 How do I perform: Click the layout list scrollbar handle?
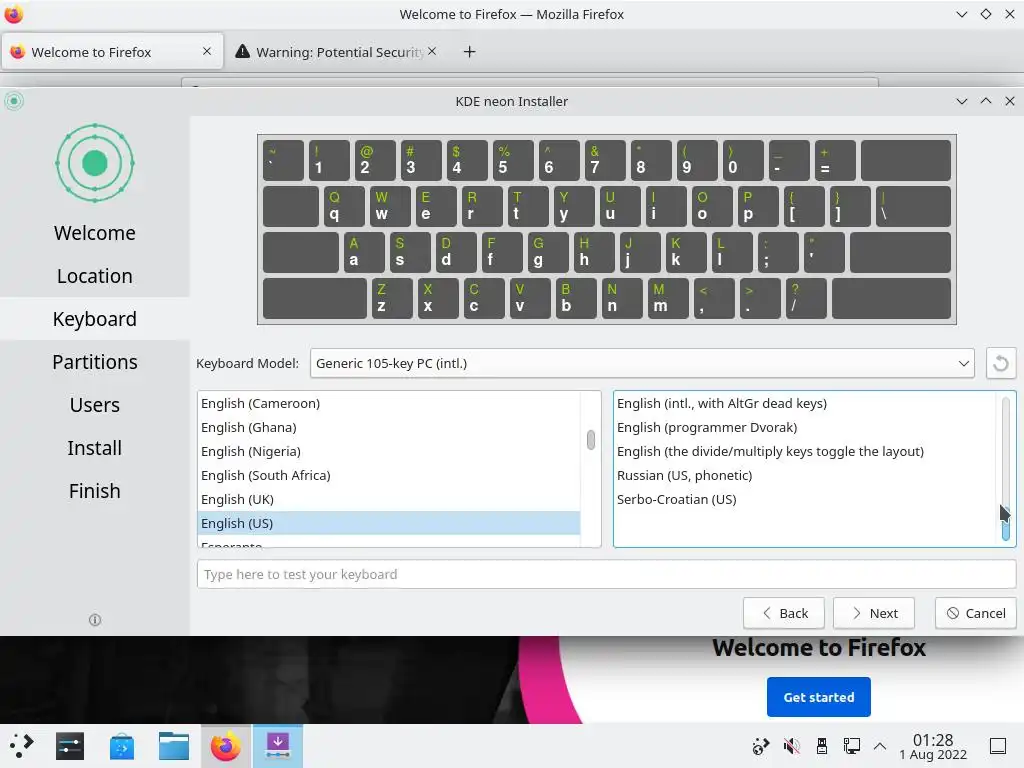590,440
